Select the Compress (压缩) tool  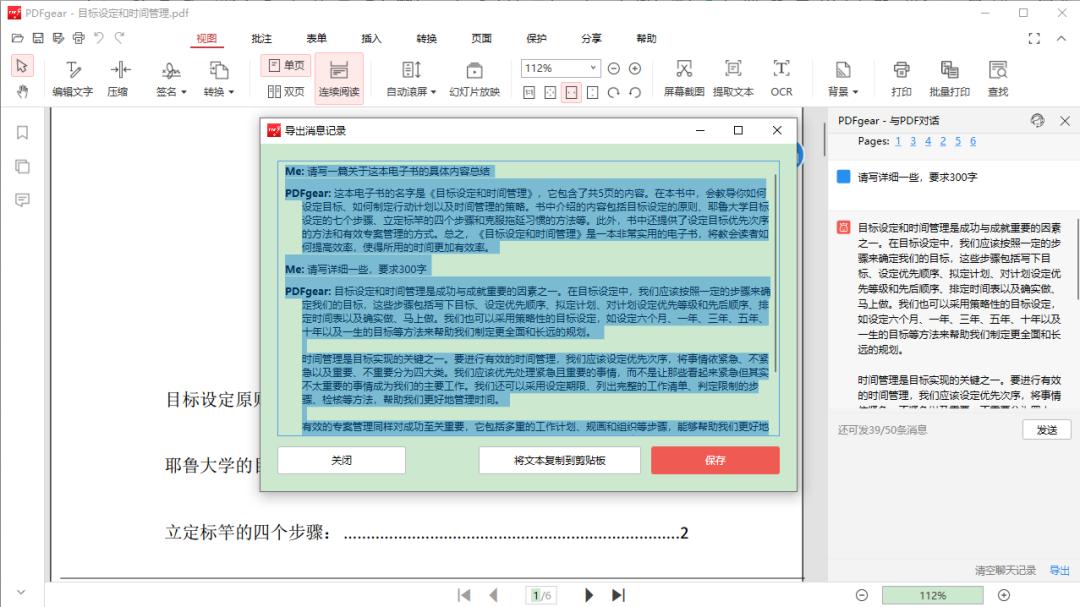[x=119, y=79]
